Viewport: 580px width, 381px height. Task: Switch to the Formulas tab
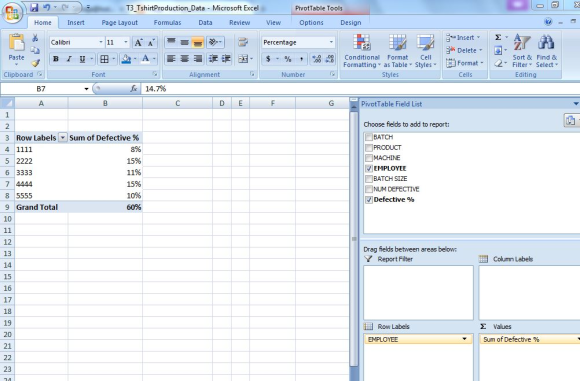[167, 23]
